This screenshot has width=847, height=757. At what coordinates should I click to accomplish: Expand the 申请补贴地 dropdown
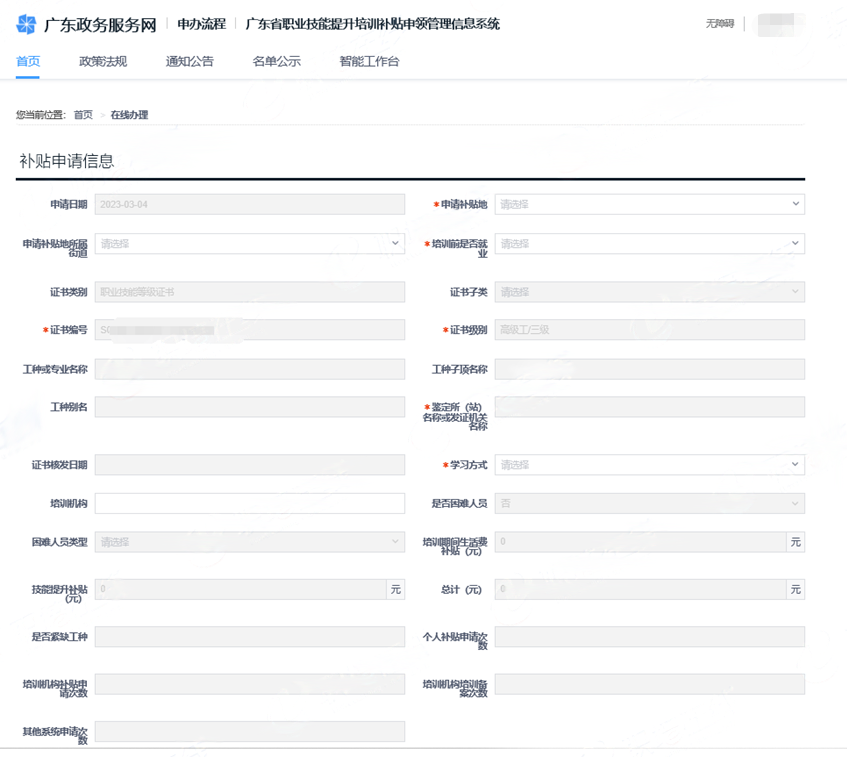click(x=649, y=204)
